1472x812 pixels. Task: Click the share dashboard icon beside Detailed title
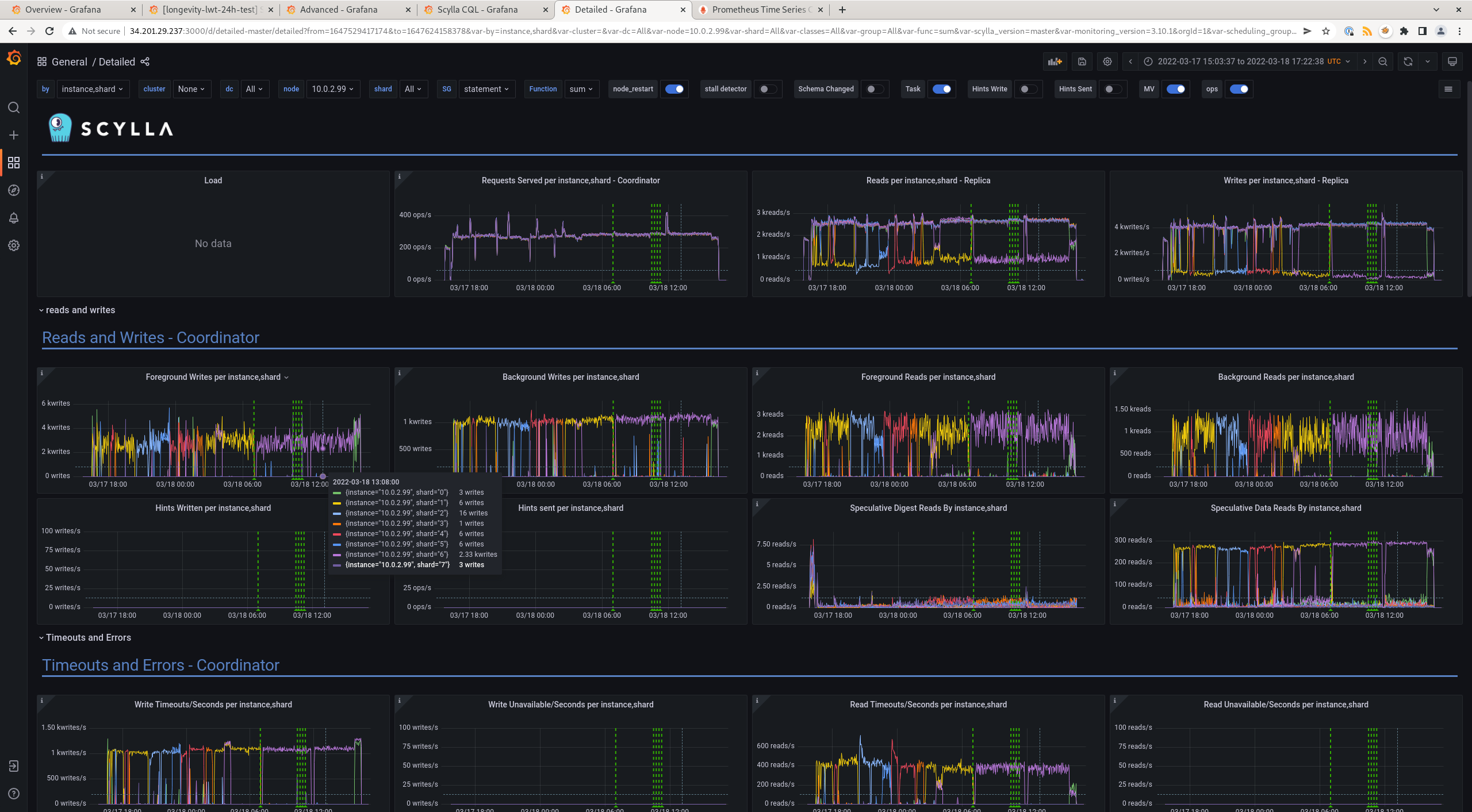pyautogui.click(x=145, y=61)
